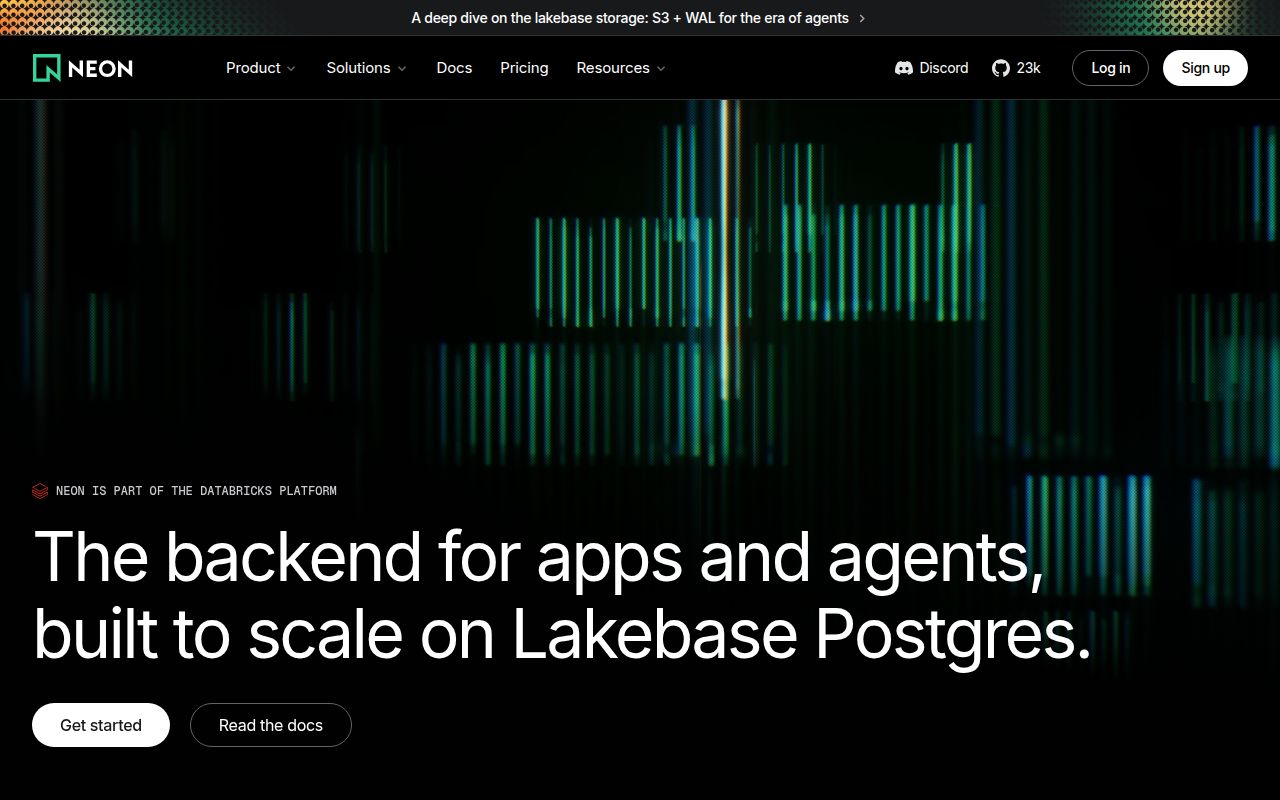Click the Databricks logo icon

click(40, 491)
